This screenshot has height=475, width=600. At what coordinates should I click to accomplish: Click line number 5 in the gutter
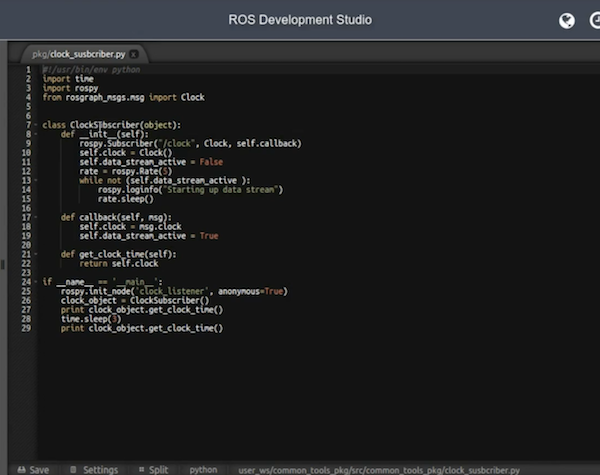(x=28, y=106)
